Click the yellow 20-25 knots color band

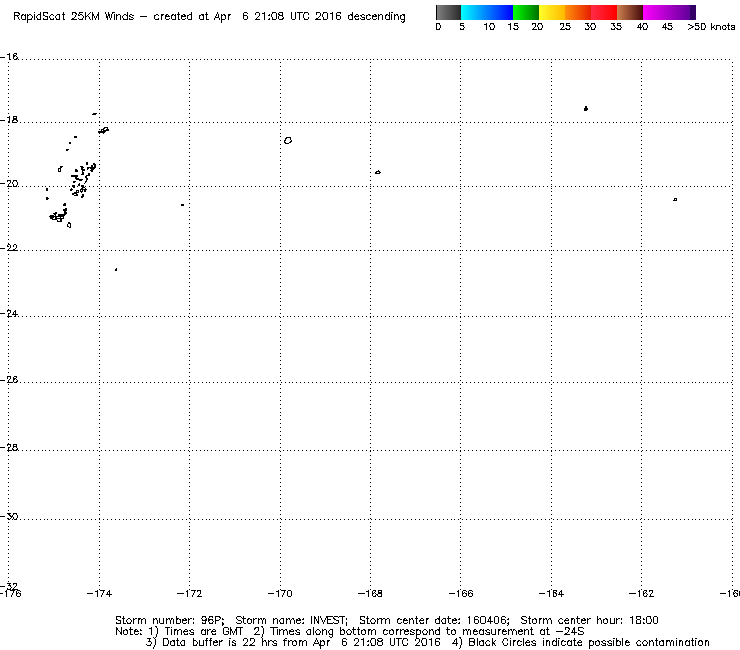pyautogui.click(x=552, y=12)
